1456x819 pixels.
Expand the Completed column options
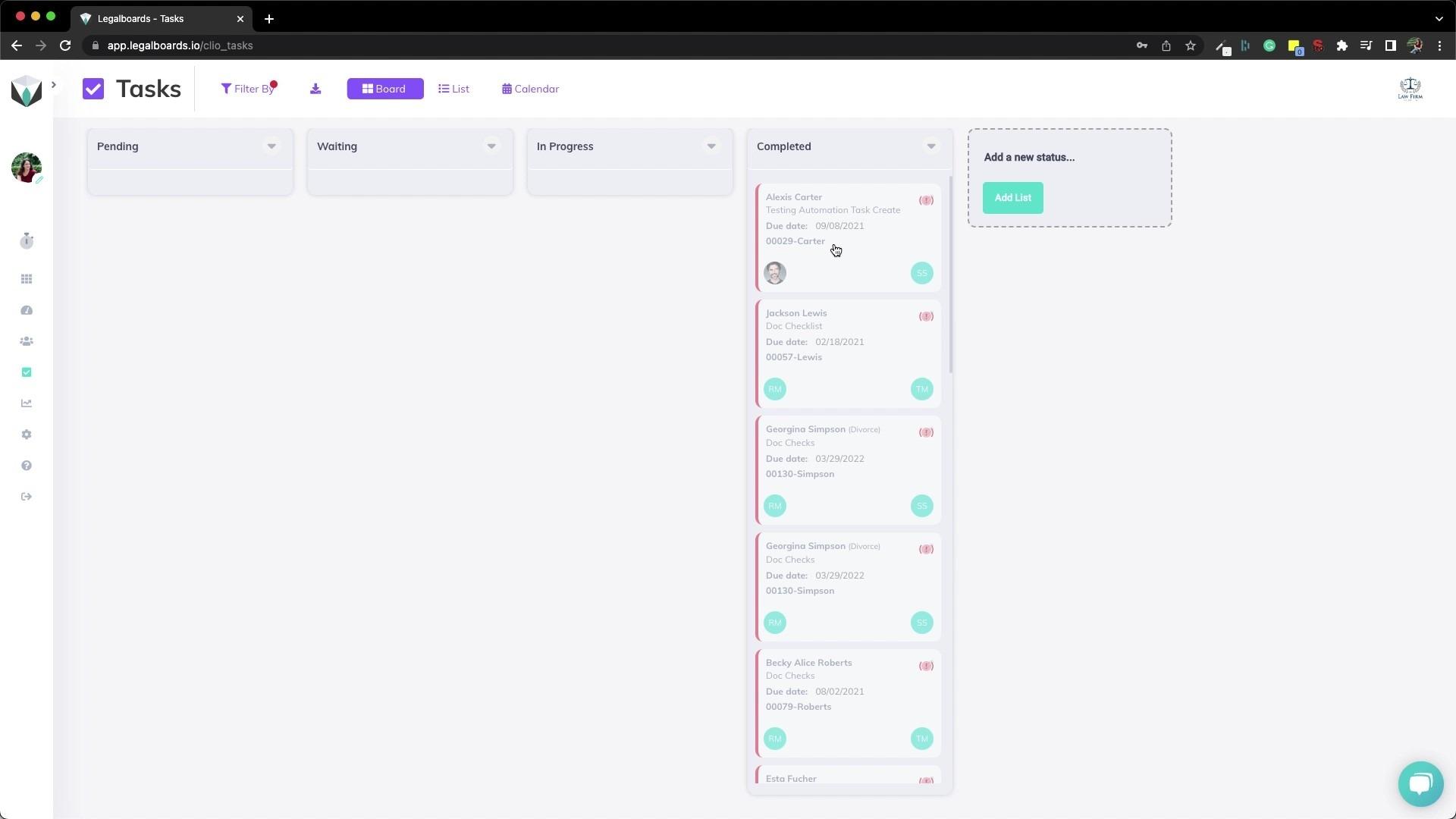(x=931, y=146)
